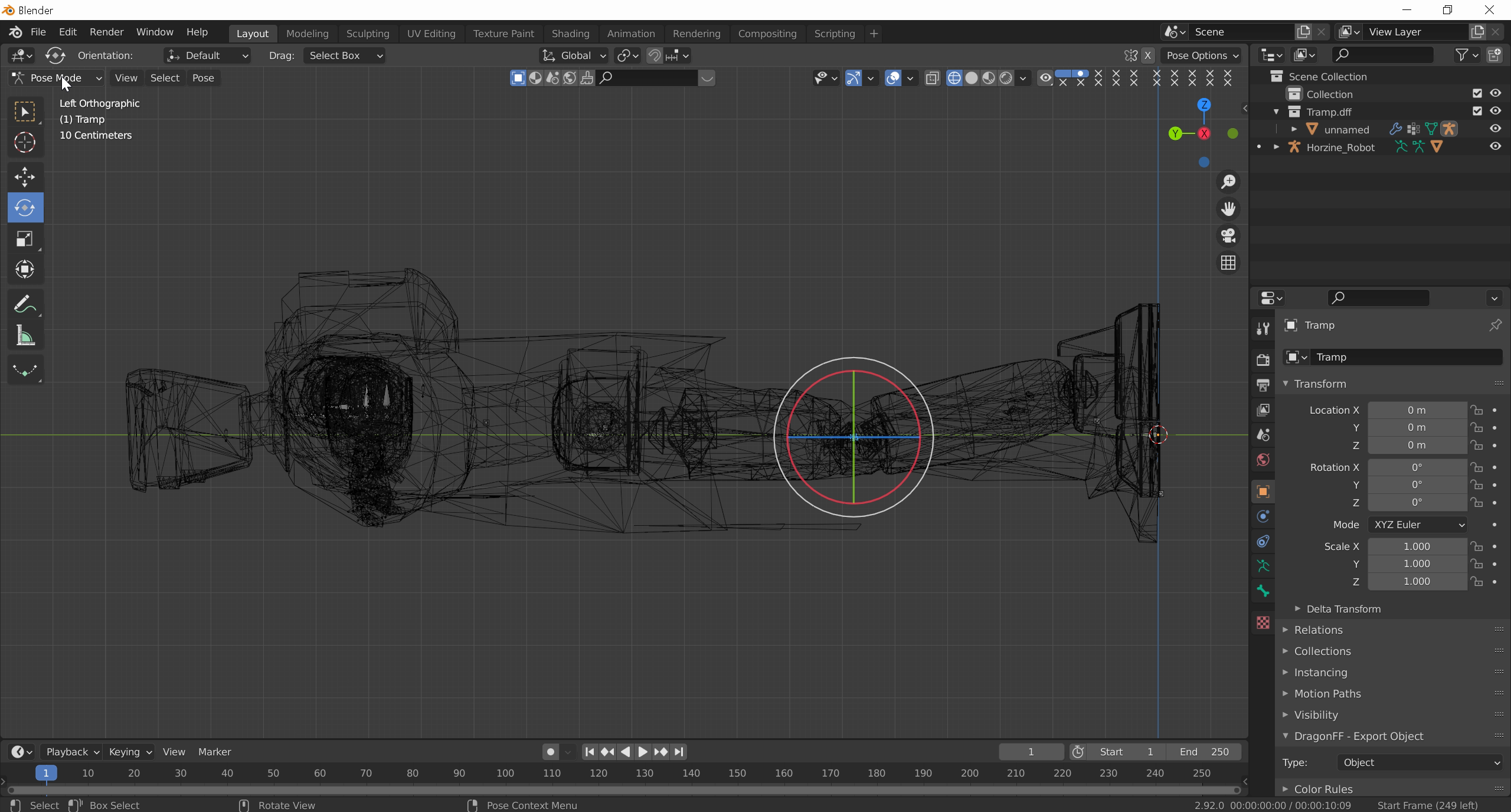Switch to the Sculpting workspace tab
Viewport: 1511px width, 812px height.
tap(367, 34)
